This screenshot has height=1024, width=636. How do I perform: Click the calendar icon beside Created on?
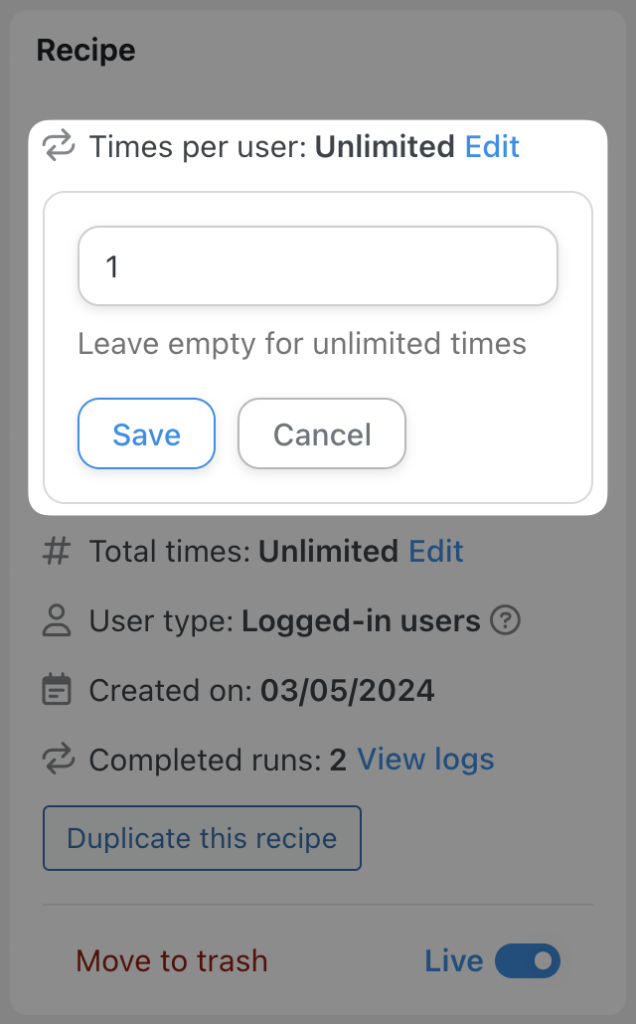(58, 690)
